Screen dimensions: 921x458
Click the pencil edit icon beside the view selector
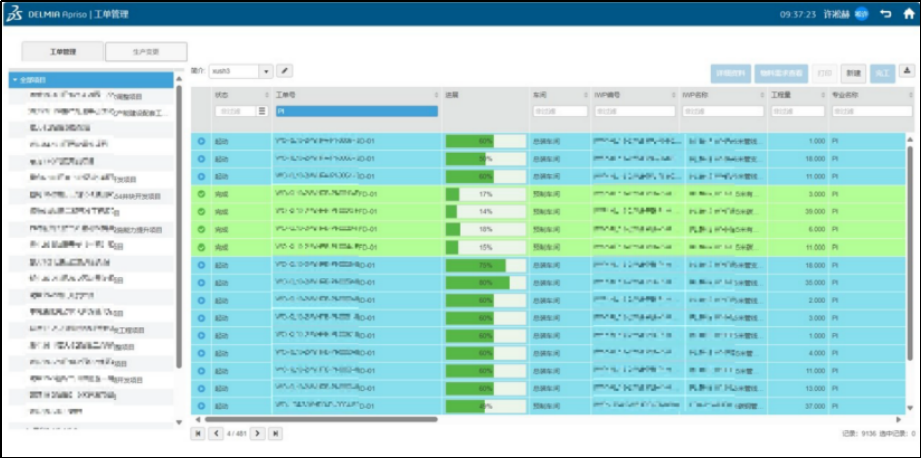(285, 71)
